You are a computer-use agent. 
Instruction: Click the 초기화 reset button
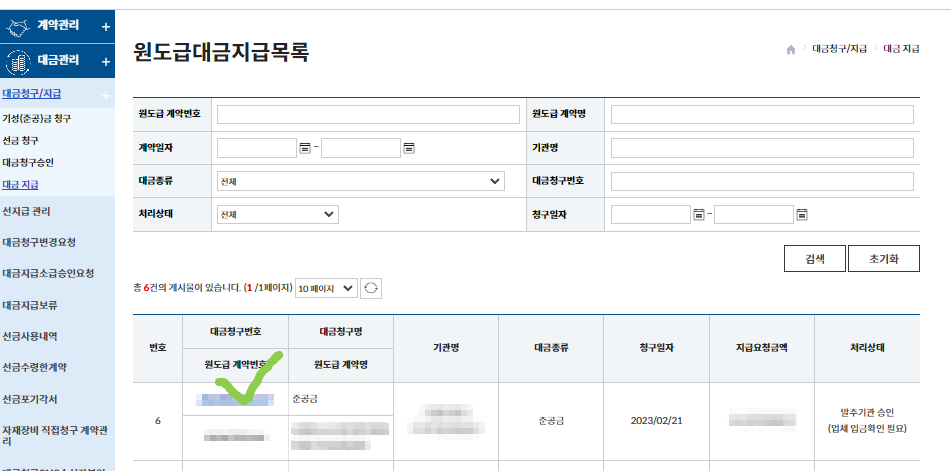point(884,259)
